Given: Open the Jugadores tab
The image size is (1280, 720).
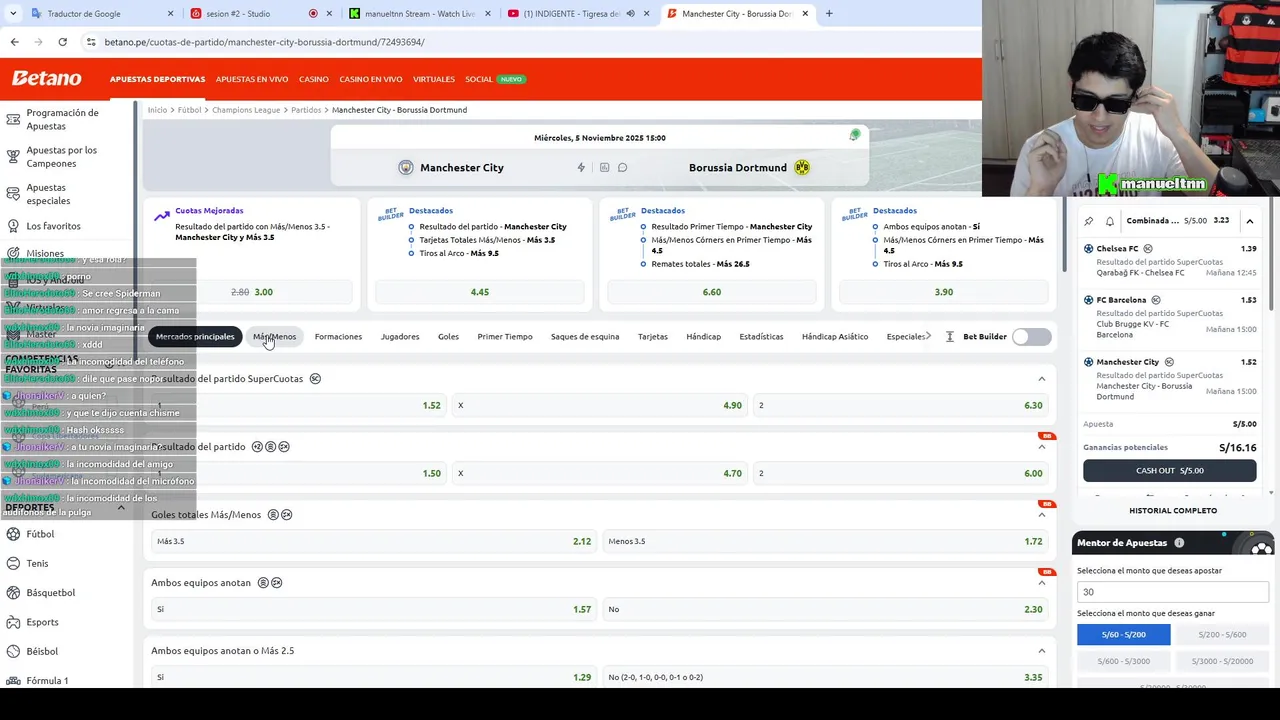Looking at the screenshot, I should 400,337.
